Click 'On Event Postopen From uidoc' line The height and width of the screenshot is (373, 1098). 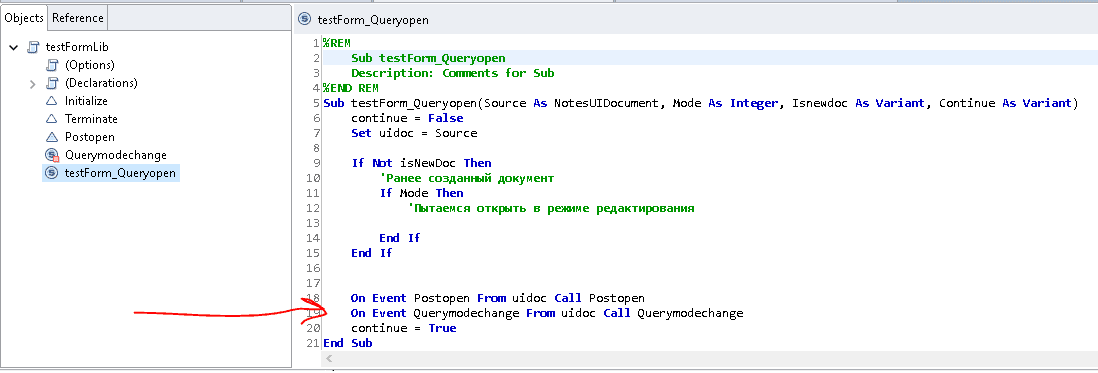[x=498, y=298]
